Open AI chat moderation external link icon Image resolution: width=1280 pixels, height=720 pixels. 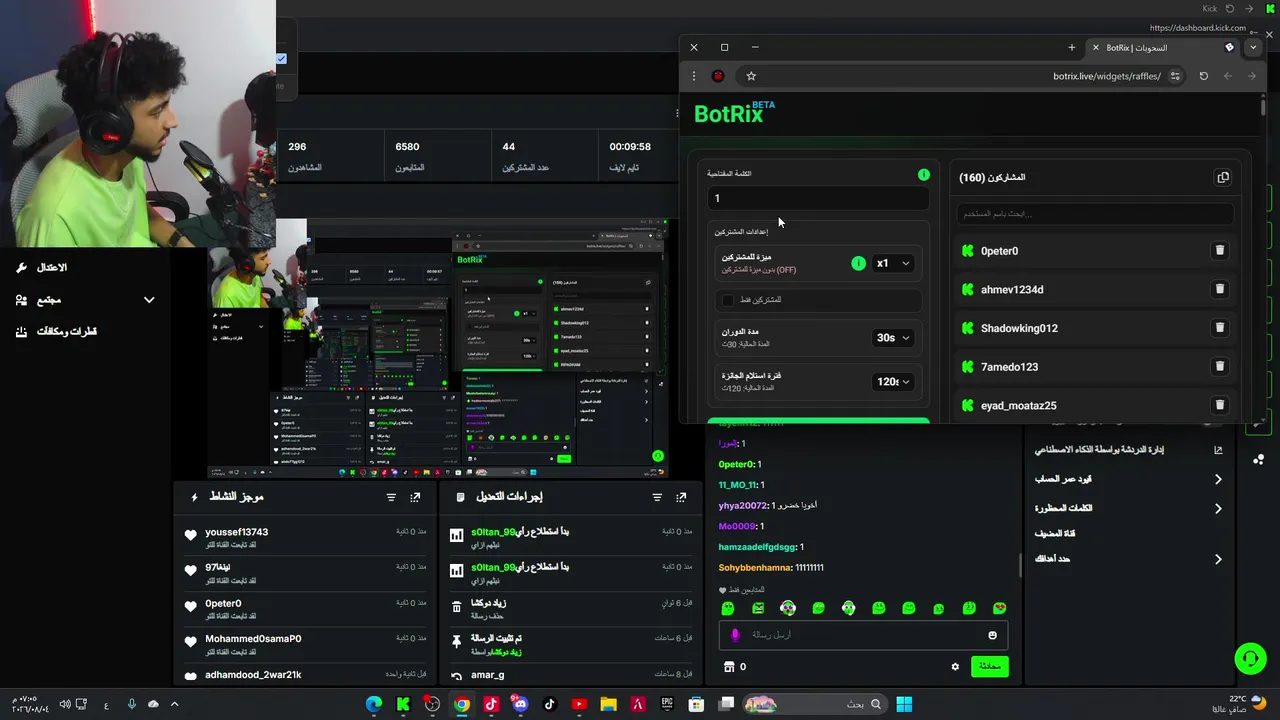coord(1218,450)
